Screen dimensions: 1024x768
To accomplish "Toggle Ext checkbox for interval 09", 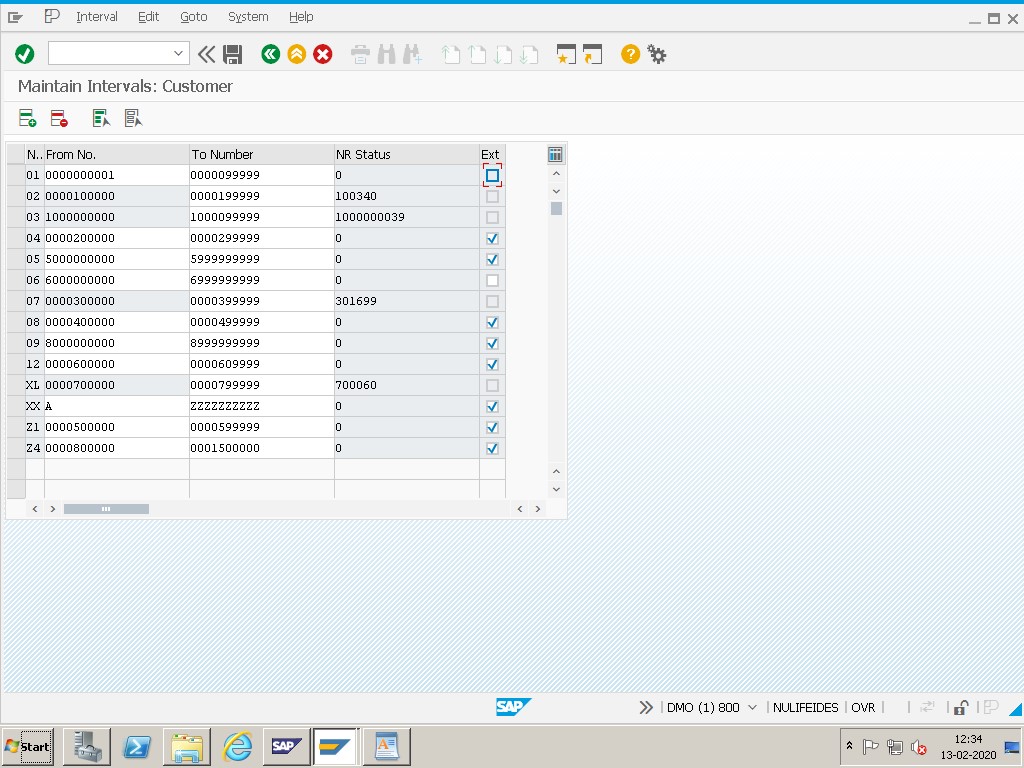I will click(x=492, y=343).
